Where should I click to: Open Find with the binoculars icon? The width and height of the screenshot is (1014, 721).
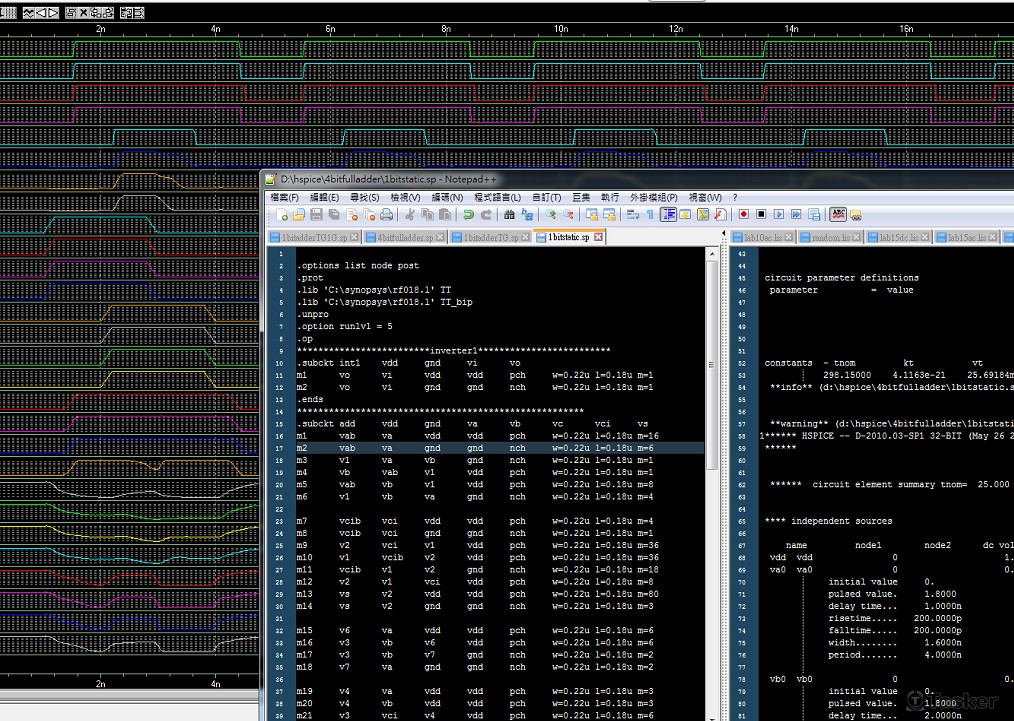point(509,215)
